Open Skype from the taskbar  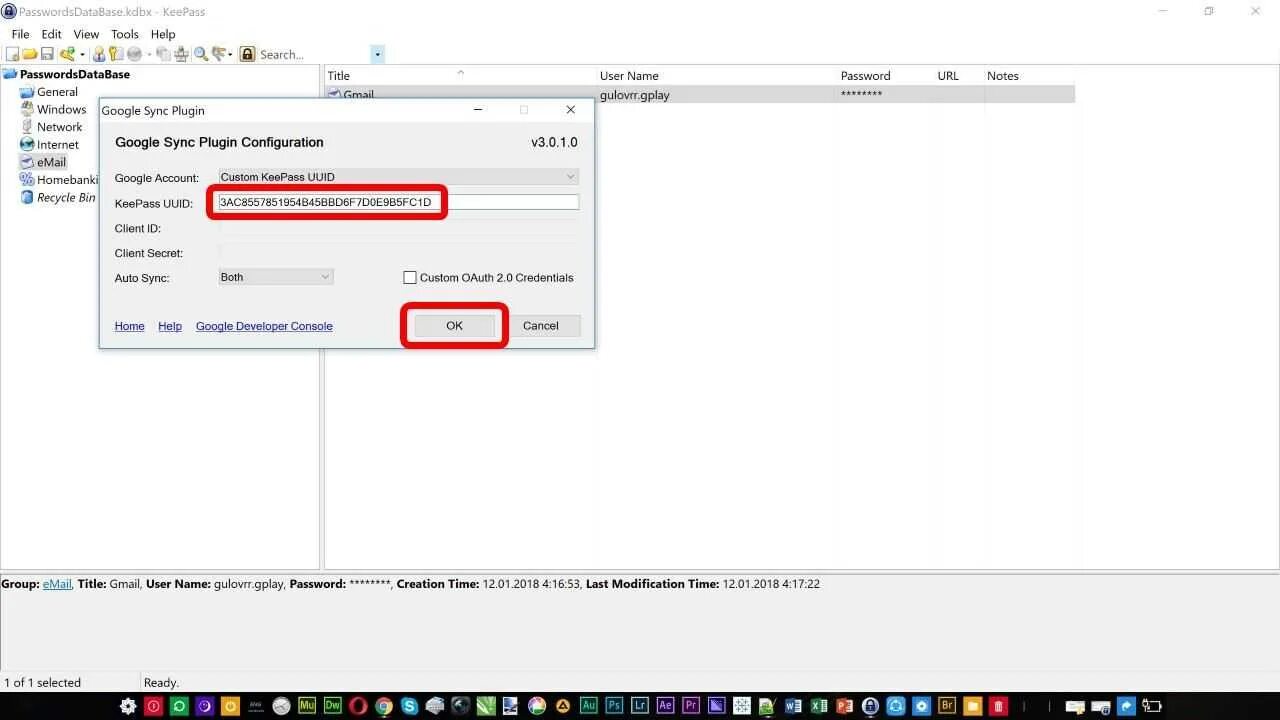[409, 706]
